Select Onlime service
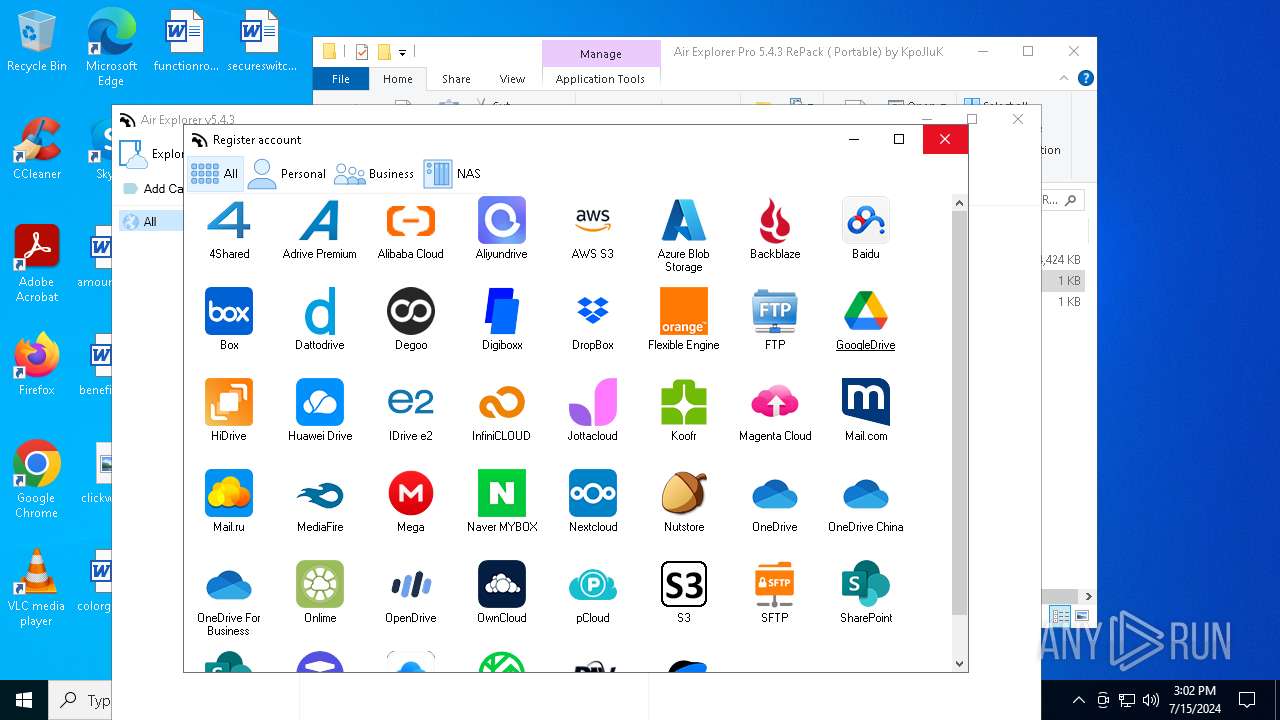 click(320, 593)
